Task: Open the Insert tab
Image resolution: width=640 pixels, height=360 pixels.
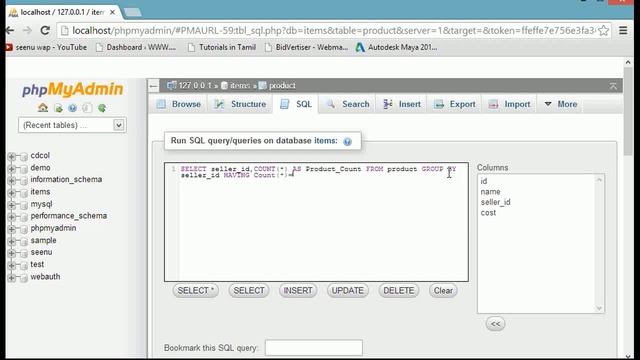Action: click(402, 104)
